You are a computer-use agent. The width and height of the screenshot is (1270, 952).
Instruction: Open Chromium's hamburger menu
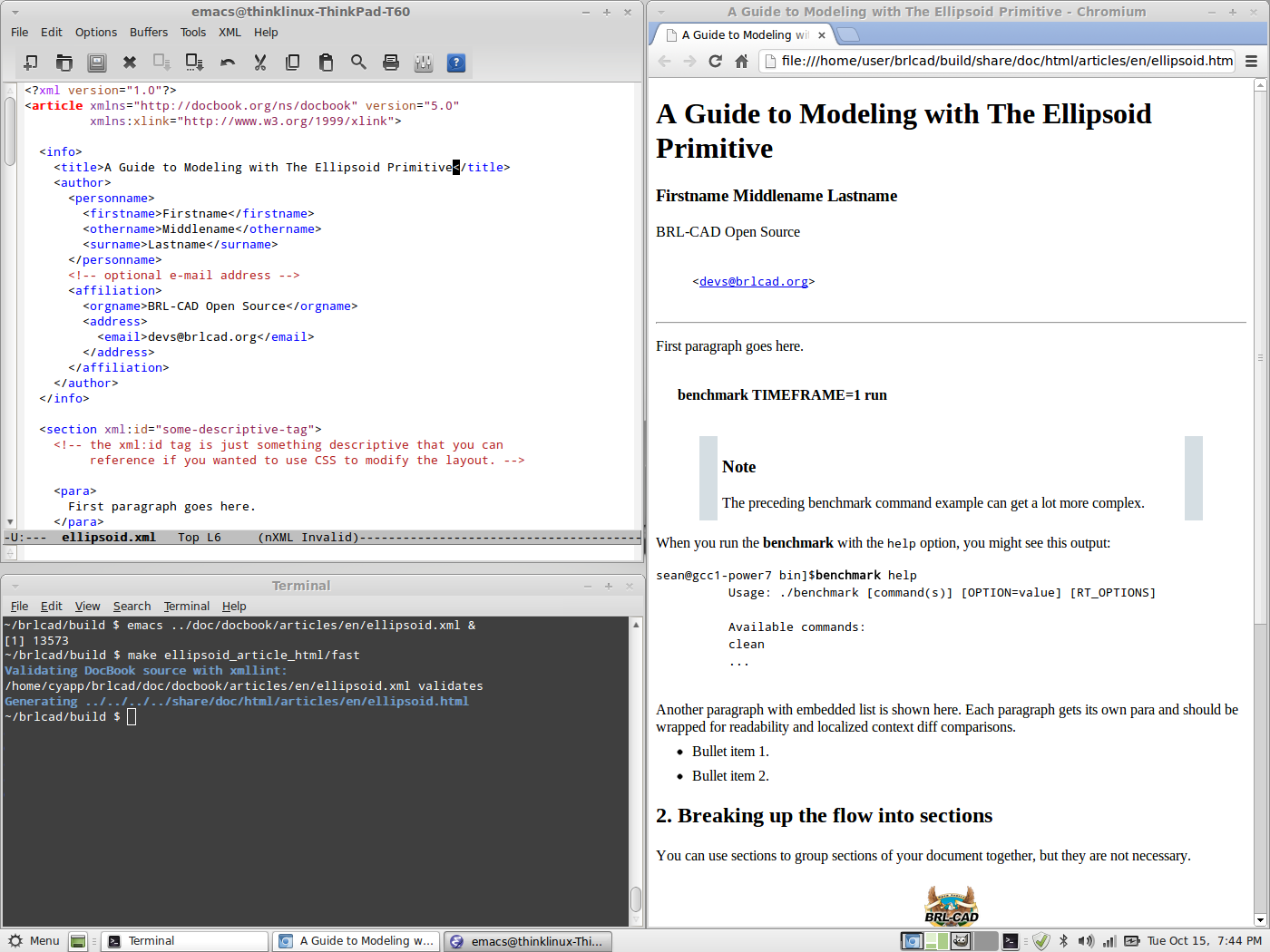[1251, 61]
